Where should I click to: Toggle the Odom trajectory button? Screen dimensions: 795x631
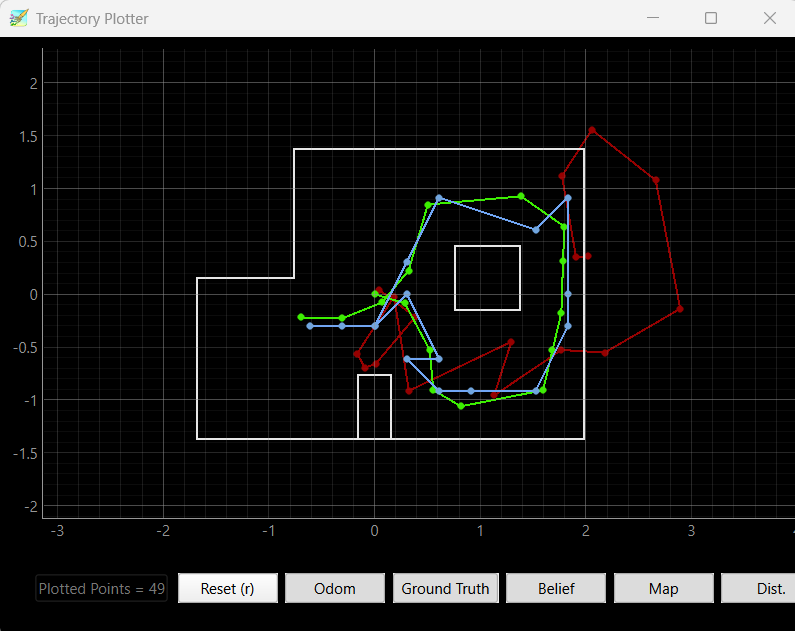[335, 588]
